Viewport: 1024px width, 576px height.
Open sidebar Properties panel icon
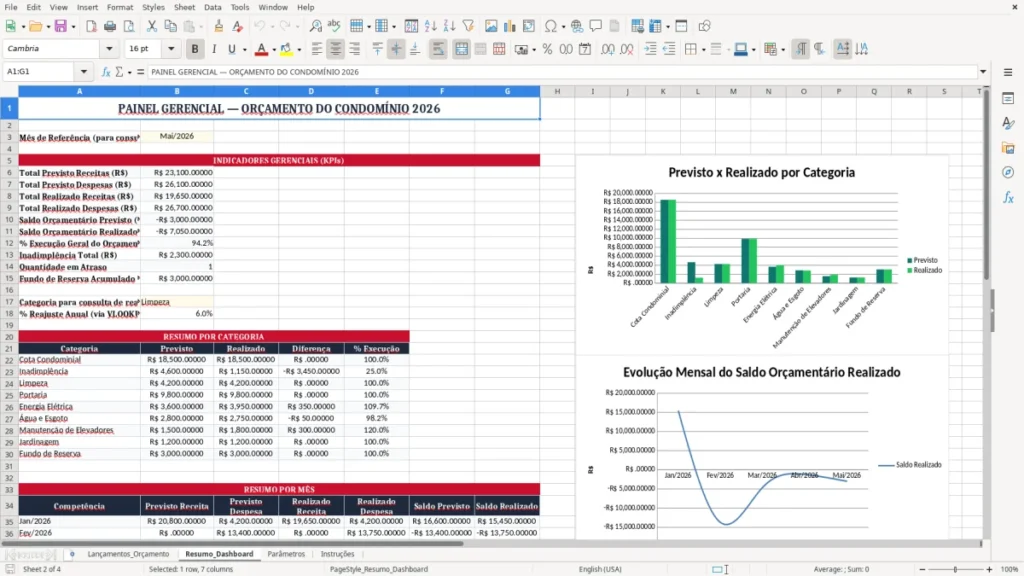click(x=1008, y=98)
